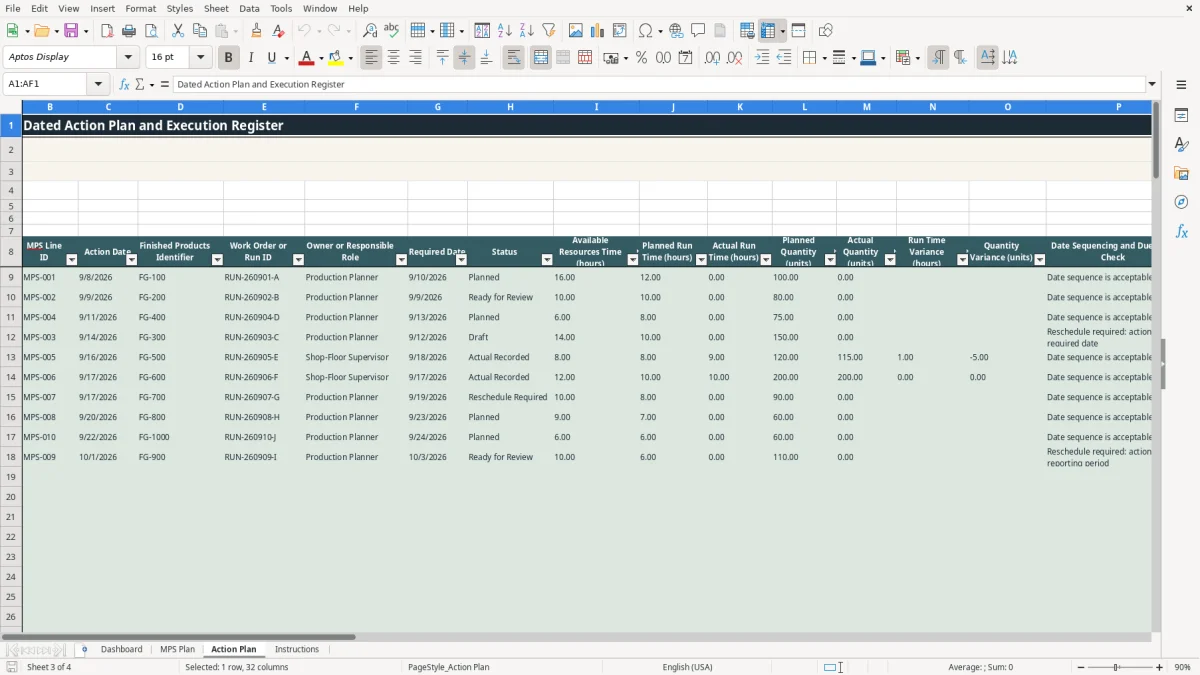This screenshot has width=1200, height=675.
Task: Click the formula input line
Action: coord(659,84)
